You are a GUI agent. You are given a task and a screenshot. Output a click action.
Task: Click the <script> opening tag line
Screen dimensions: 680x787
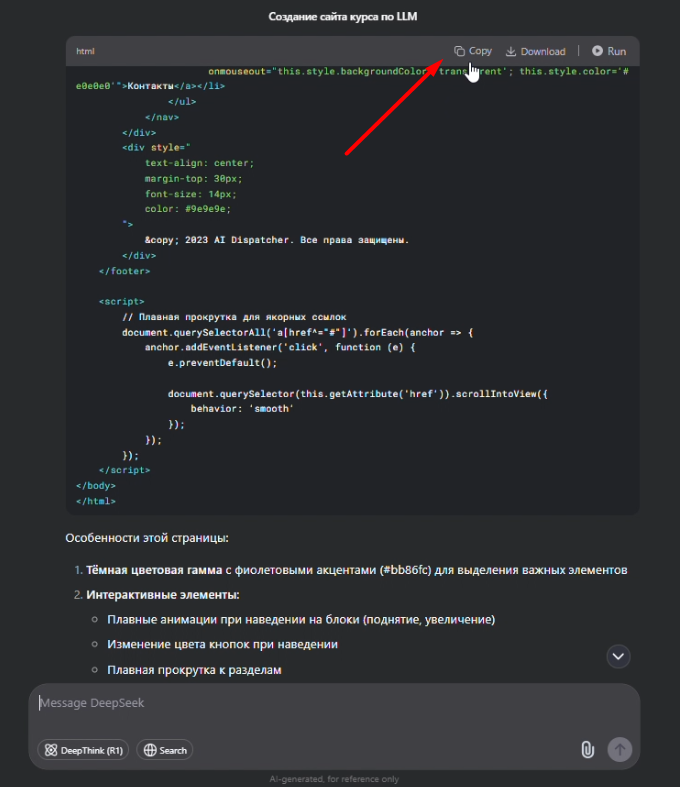[x=121, y=302]
